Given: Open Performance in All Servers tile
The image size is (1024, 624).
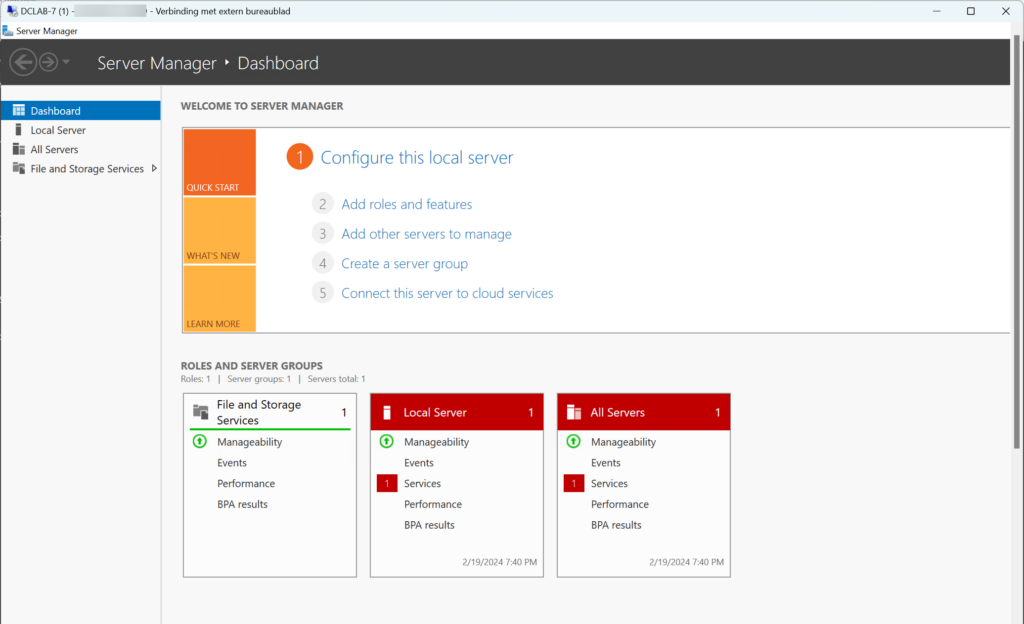Looking at the screenshot, I should coord(619,505).
